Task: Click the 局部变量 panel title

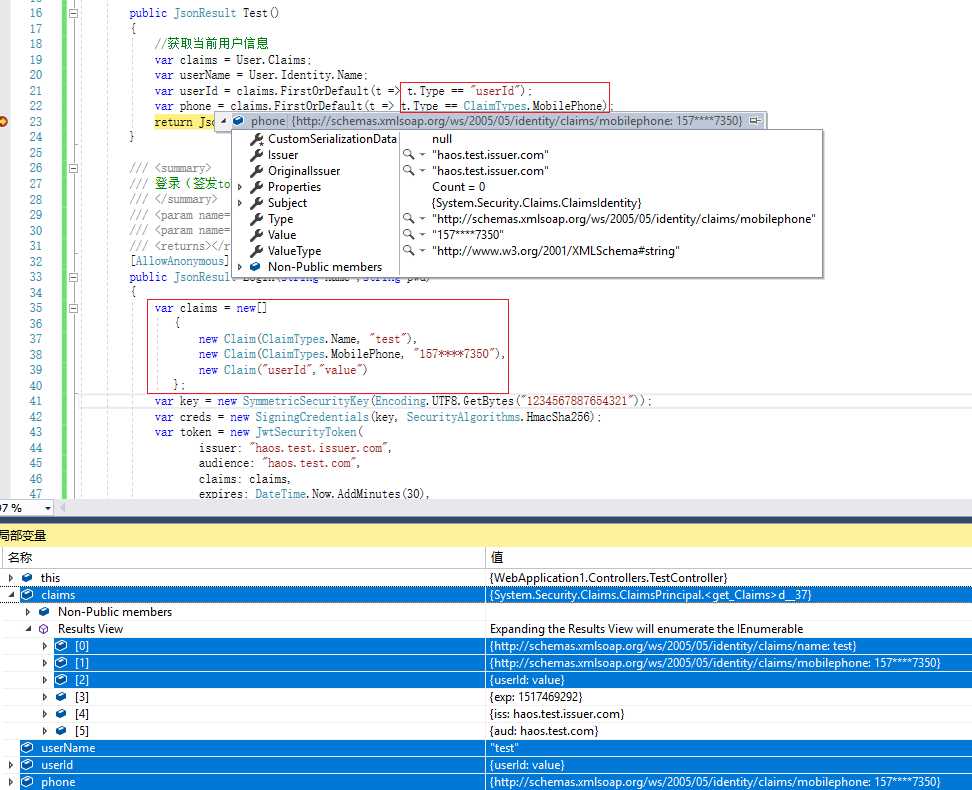Action: 23,535
